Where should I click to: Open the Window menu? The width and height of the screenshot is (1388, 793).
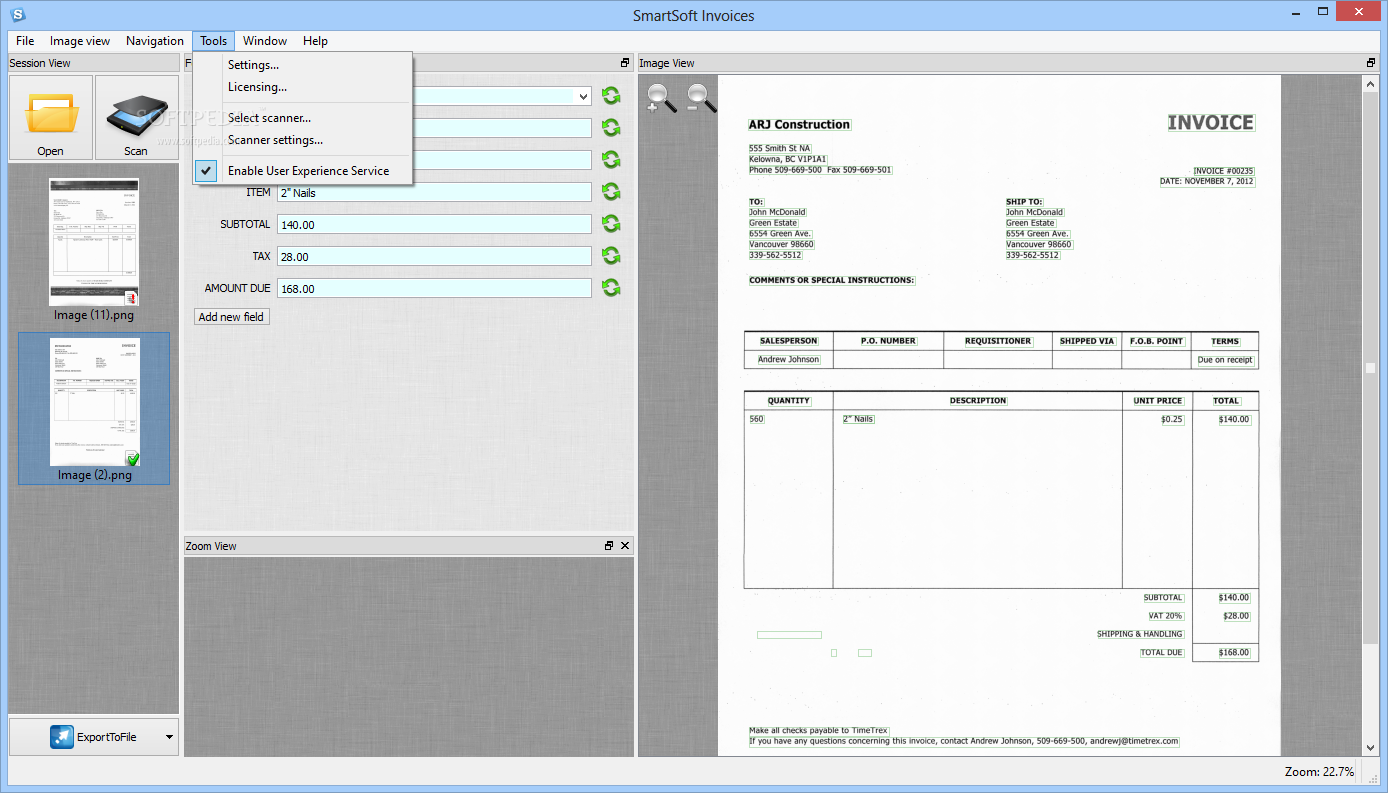265,41
